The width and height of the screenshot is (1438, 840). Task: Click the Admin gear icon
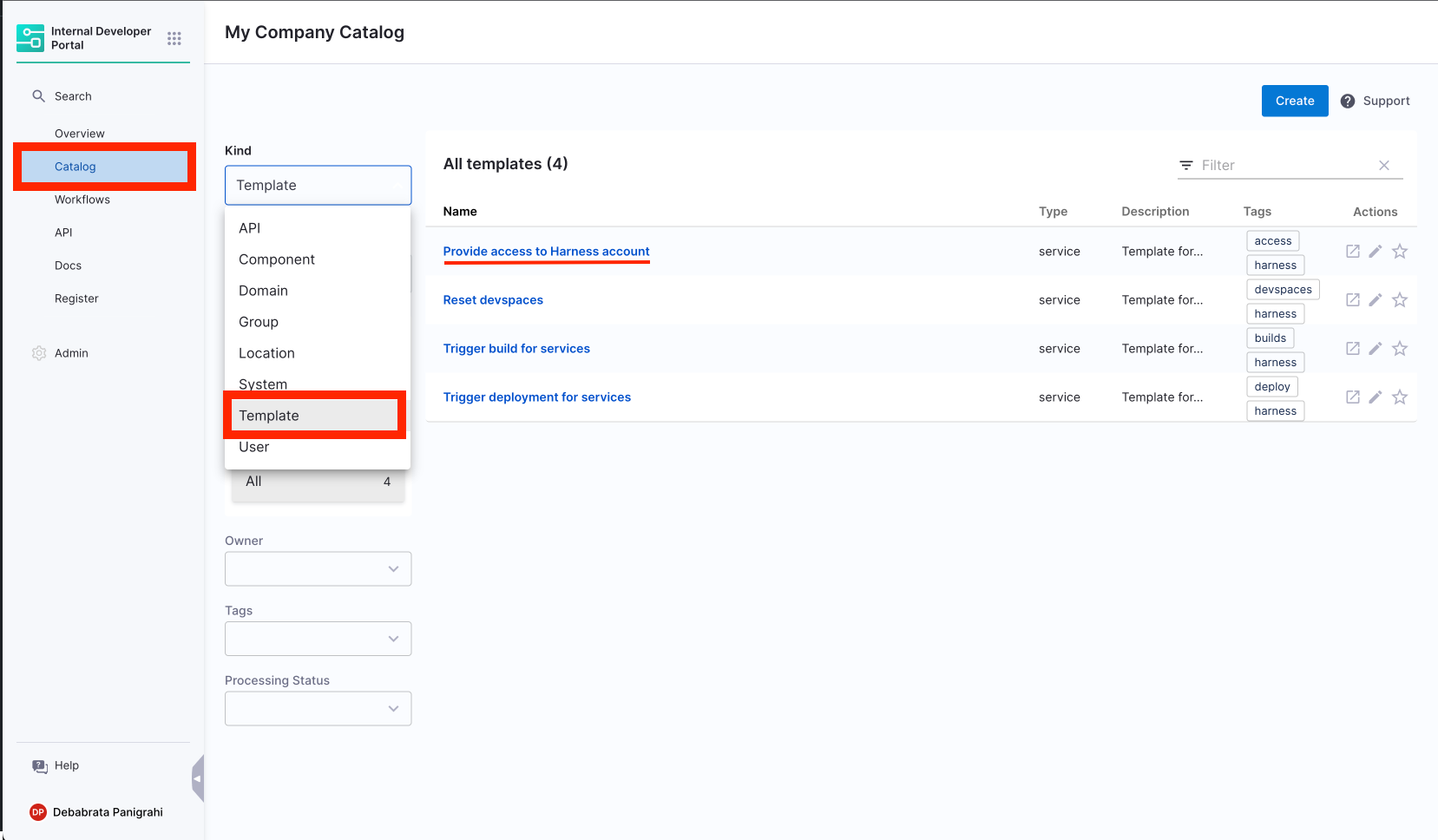coord(39,353)
